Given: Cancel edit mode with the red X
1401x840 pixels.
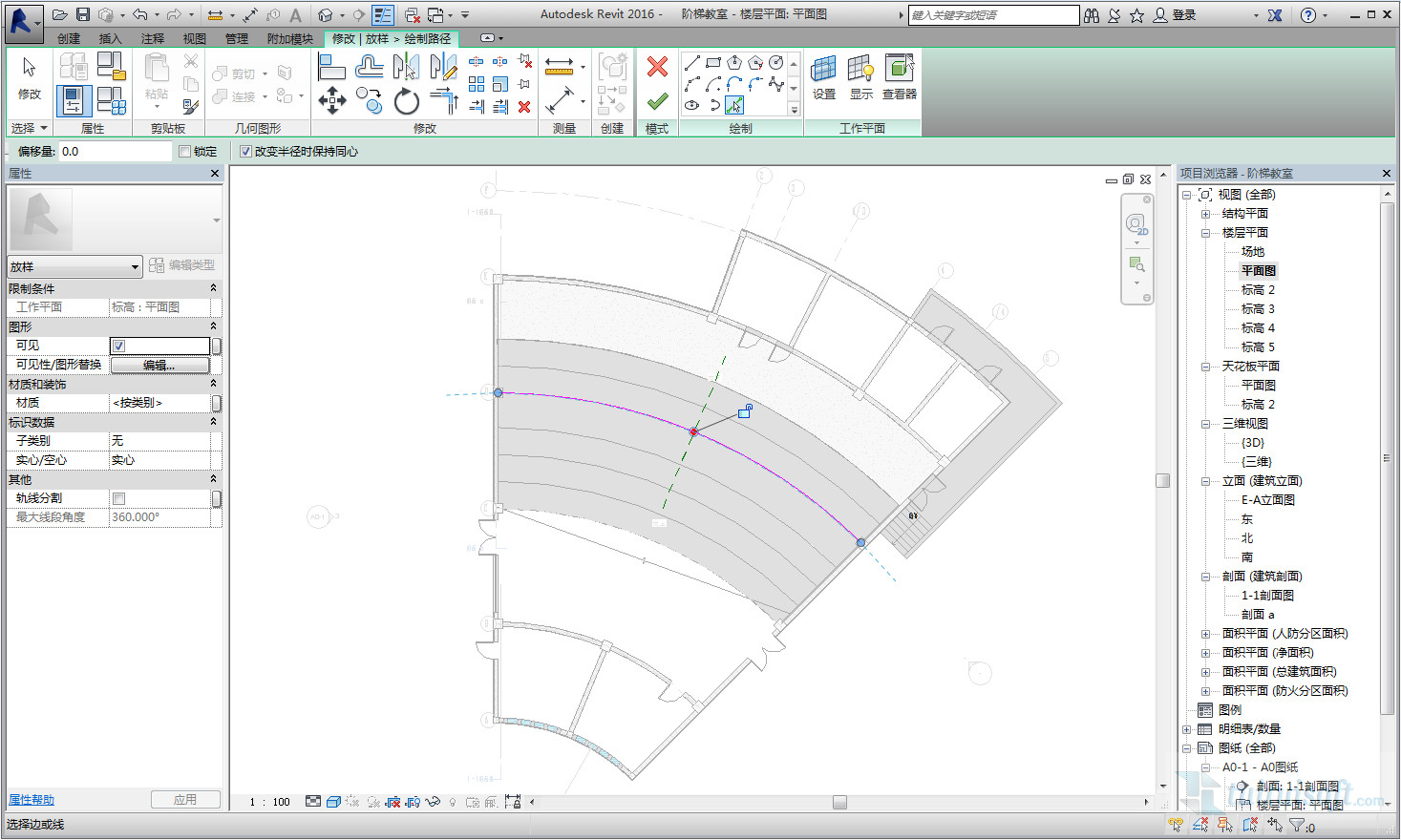Looking at the screenshot, I should click(657, 67).
